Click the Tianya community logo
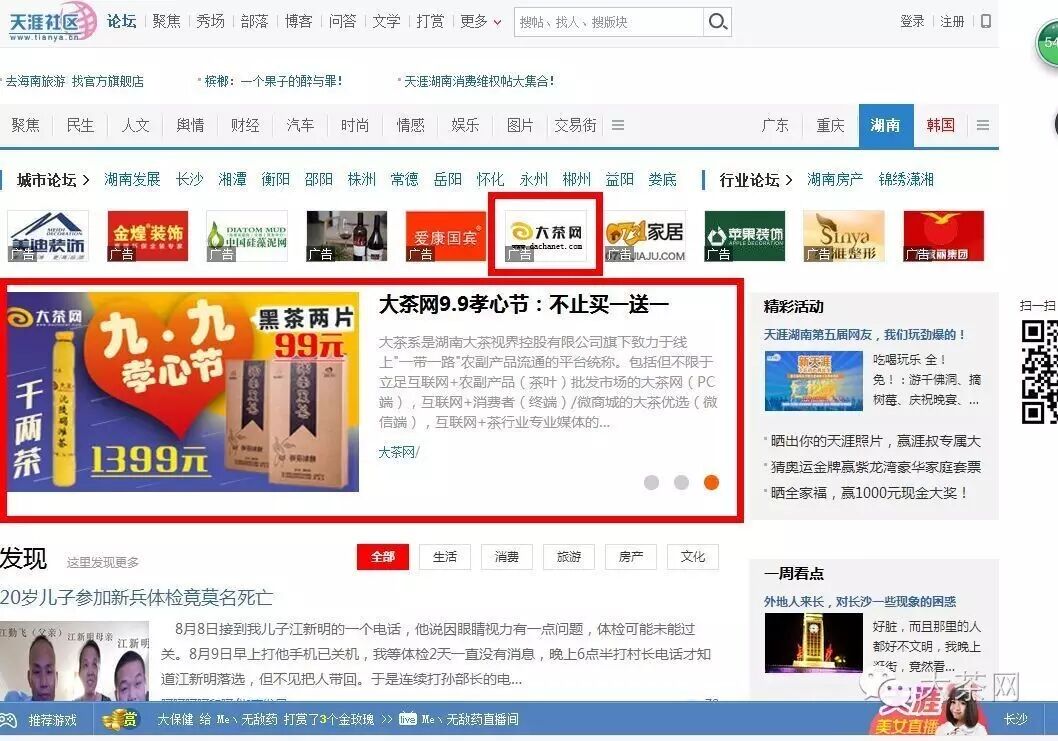1058x741 pixels. pyautogui.click(x=53, y=22)
